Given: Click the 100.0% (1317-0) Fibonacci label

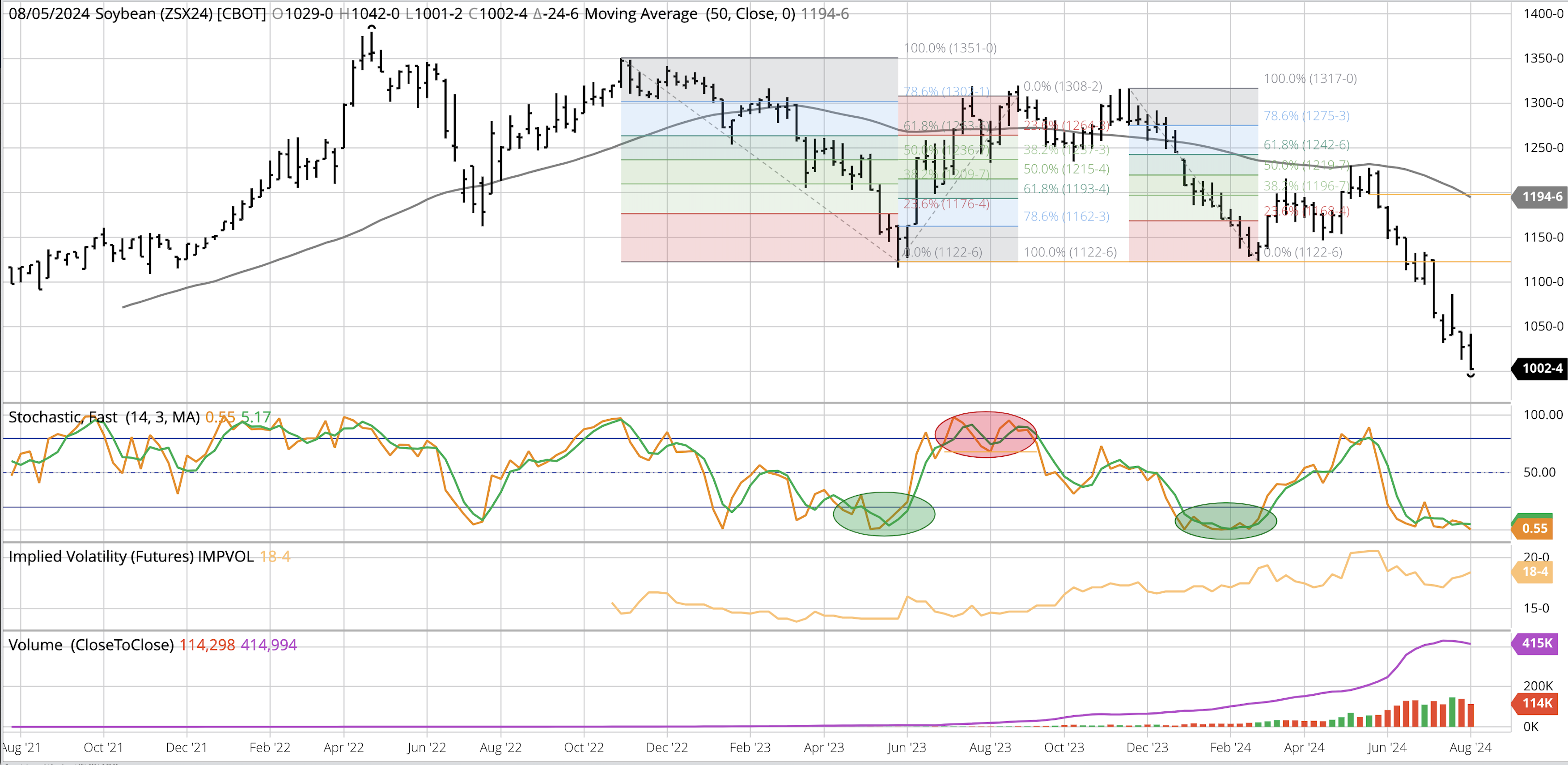Looking at the screenshot, I should (x=1310, y=79).
